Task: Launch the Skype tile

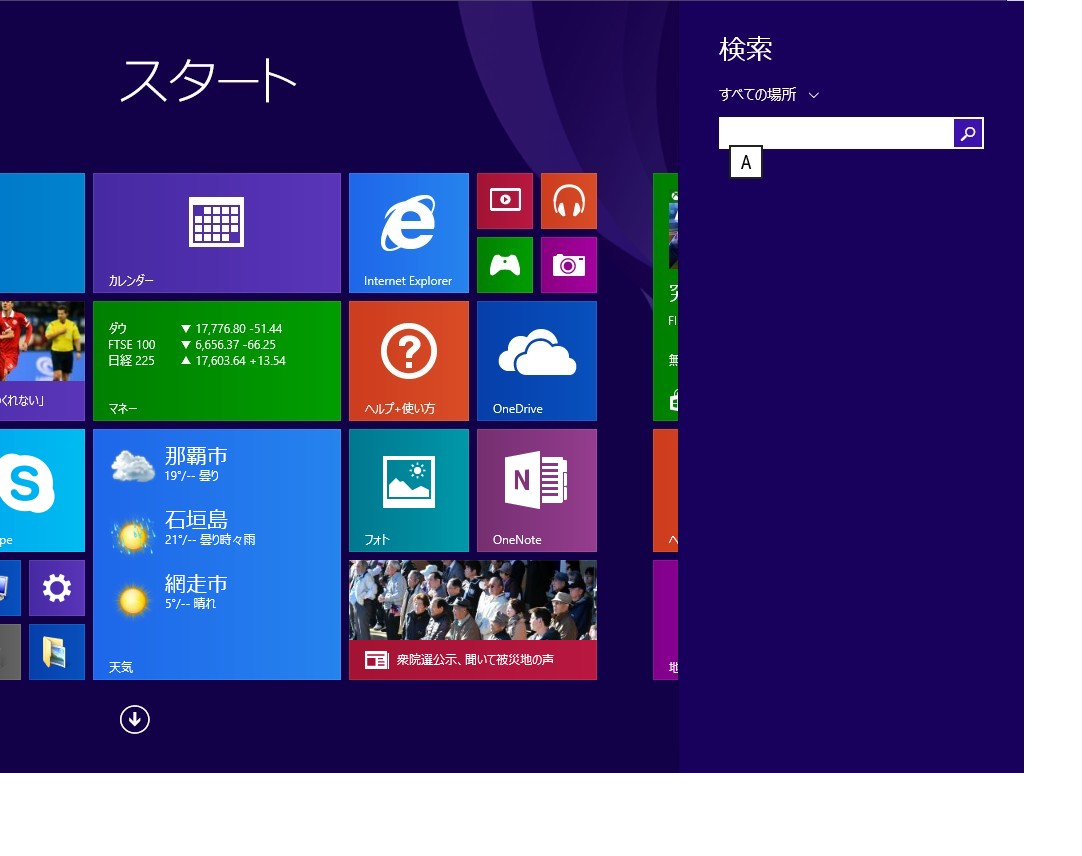Action: pos(40,490)
